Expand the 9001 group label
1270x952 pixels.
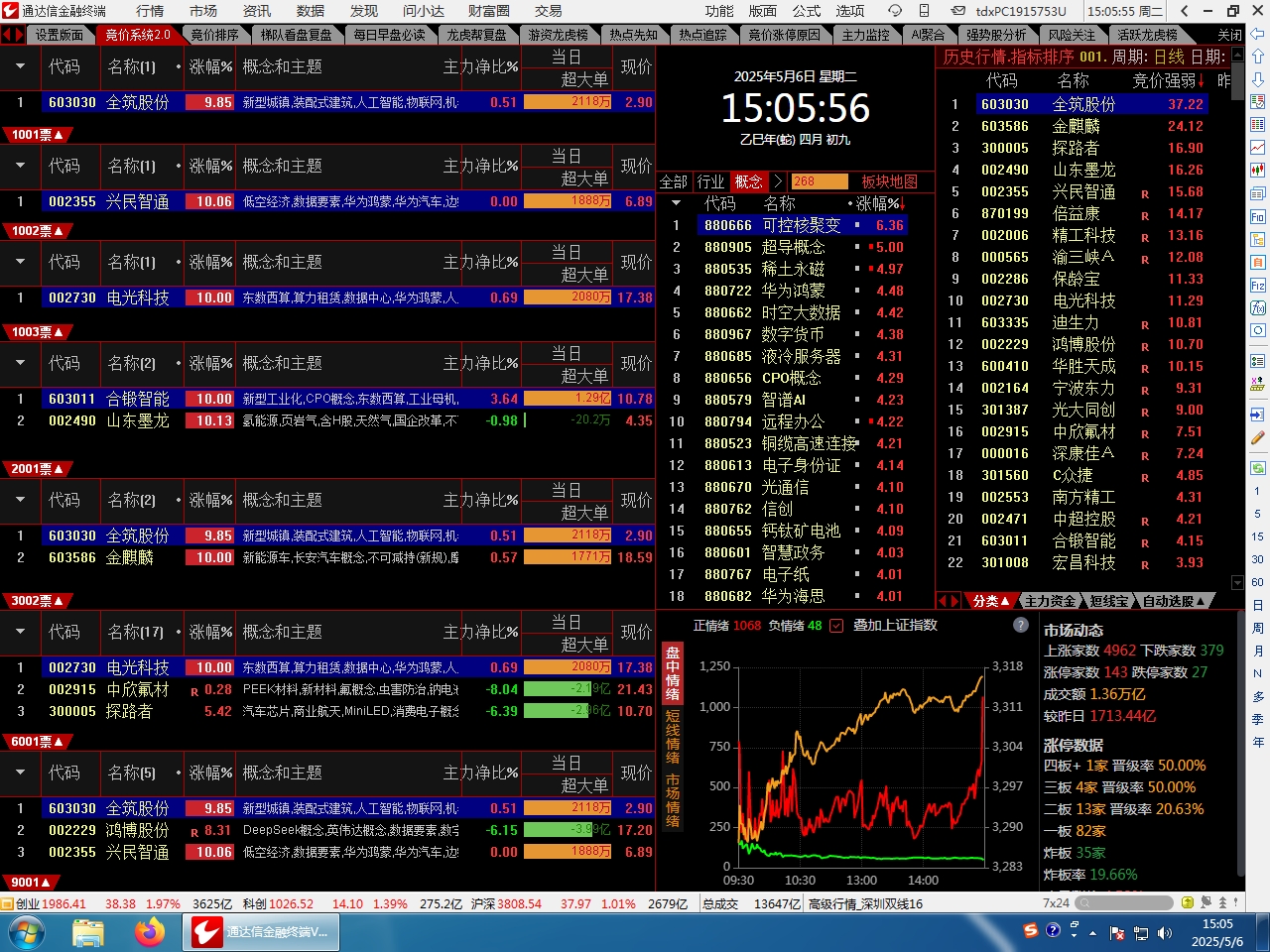click(x=32, y=883)
